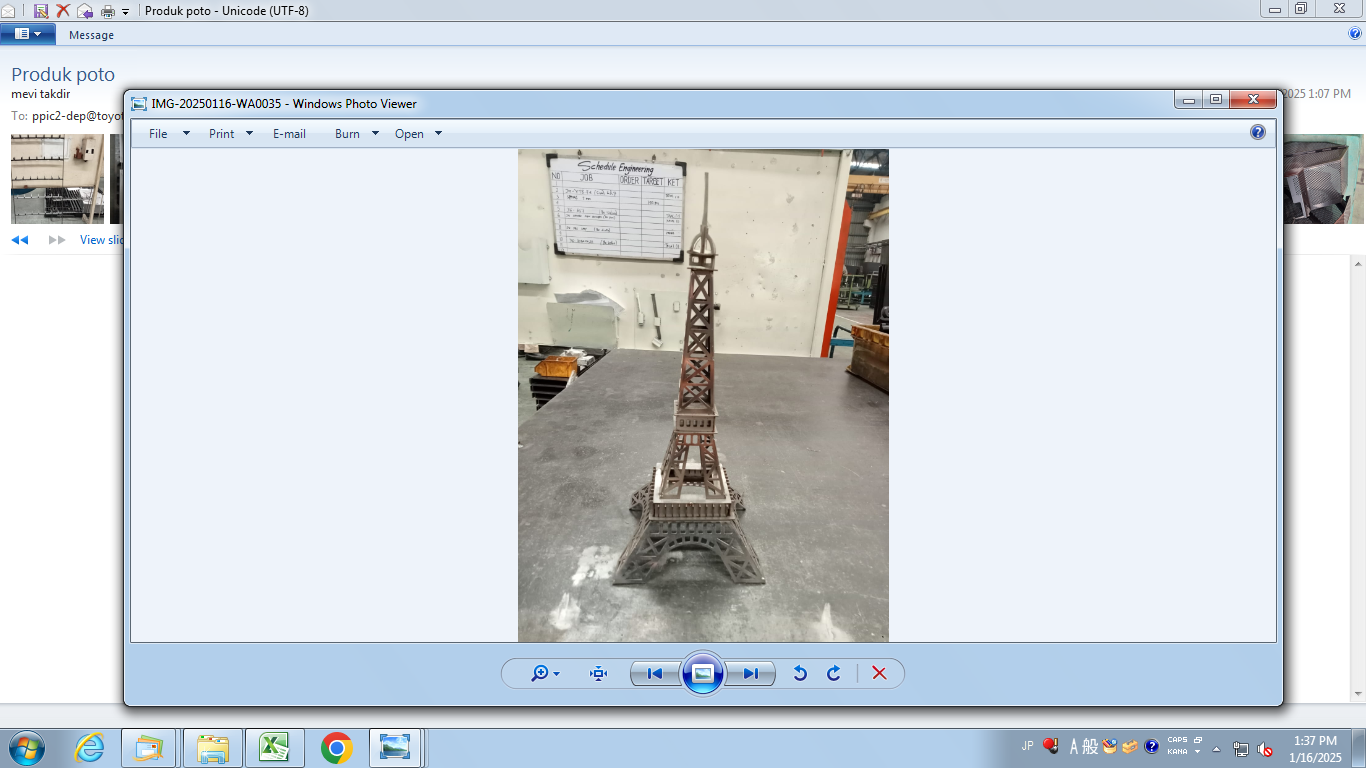The height and width of the screenshot is (768, 1366).
Task: Select the Message tab in mail window
Action: click(x=91, y=35)
